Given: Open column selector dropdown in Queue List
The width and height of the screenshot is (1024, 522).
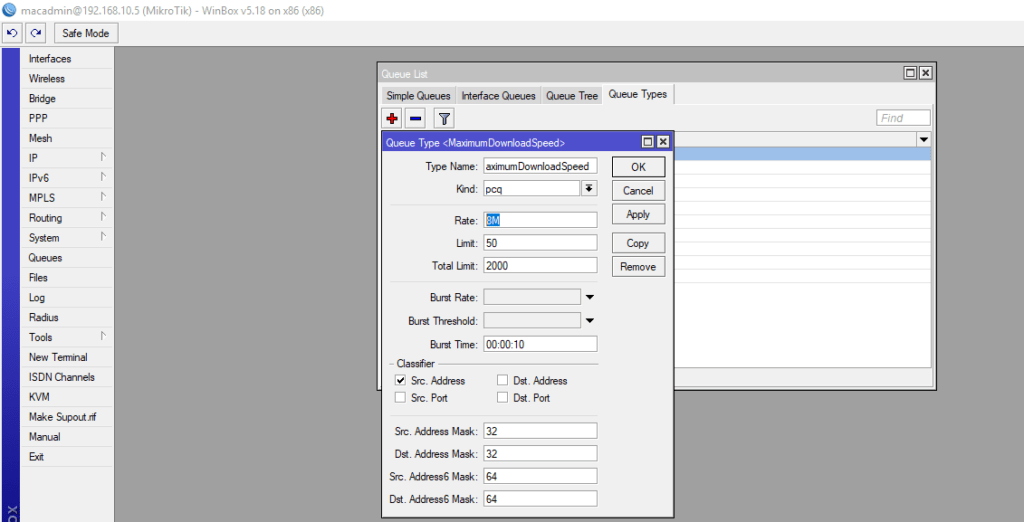Looking at the screenshot, I should [x=923, y=139].
